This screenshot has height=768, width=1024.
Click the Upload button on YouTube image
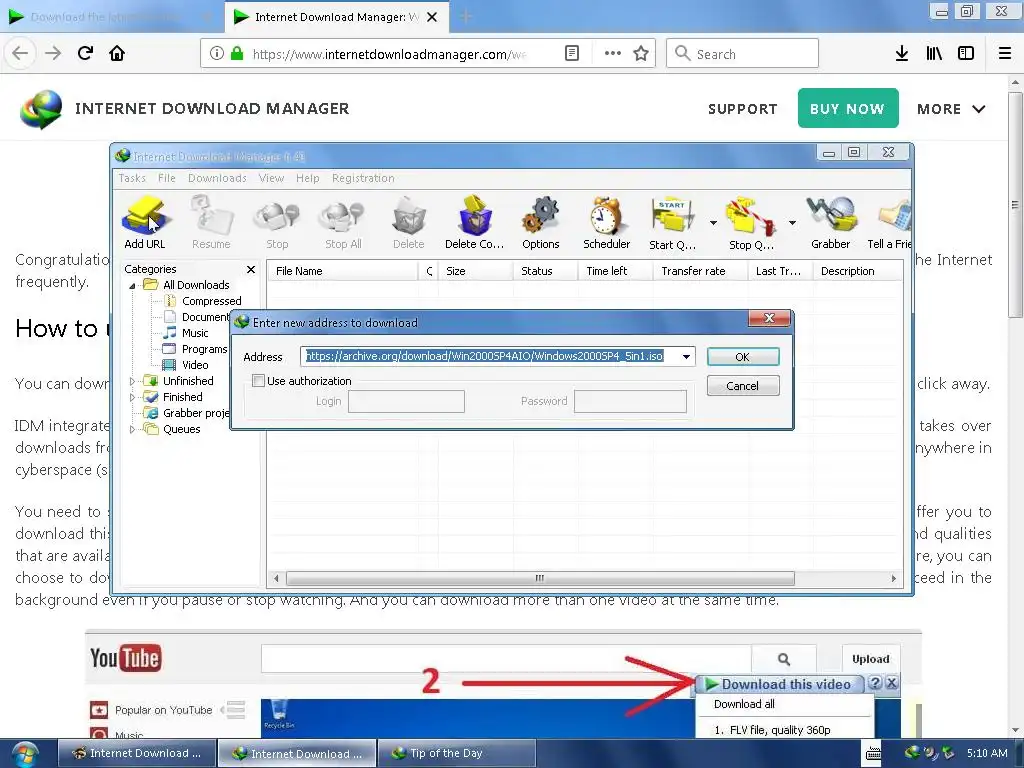tap(871, 659)
